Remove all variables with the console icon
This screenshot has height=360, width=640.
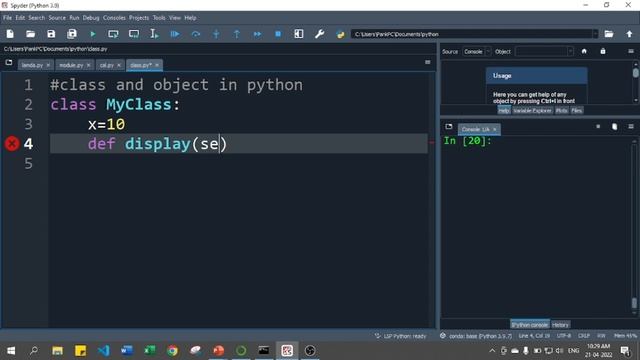pyautogui.click(x=614, y=127)
